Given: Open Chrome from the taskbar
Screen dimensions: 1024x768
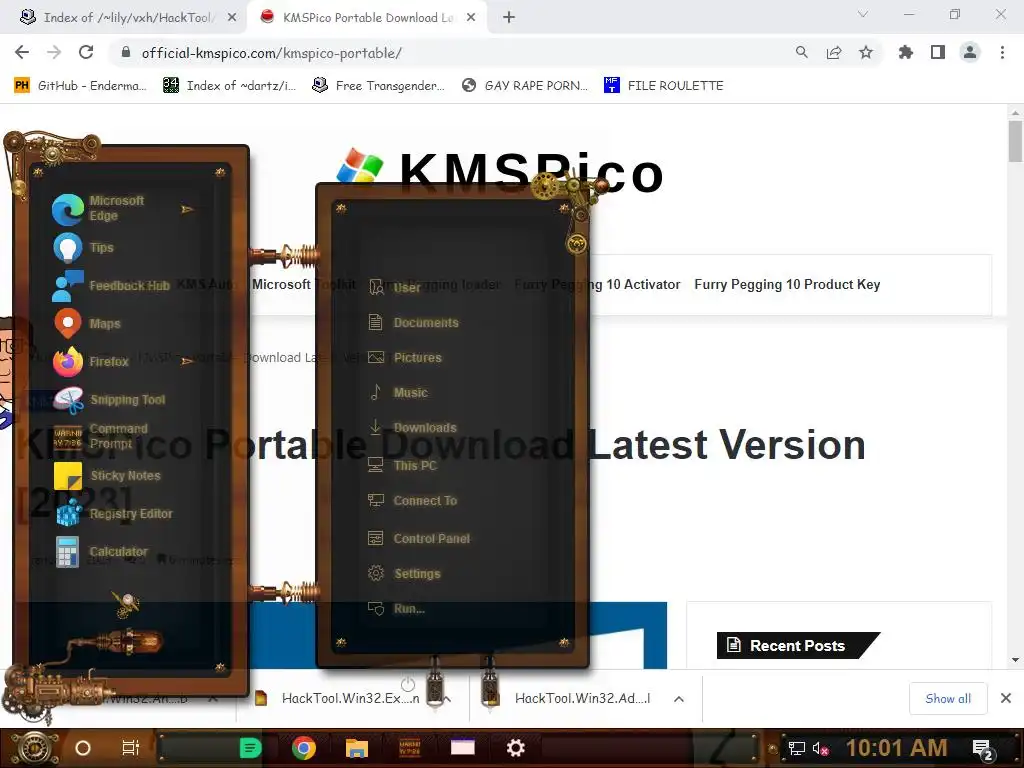Looking at the screenshot, I should [304, 748].
